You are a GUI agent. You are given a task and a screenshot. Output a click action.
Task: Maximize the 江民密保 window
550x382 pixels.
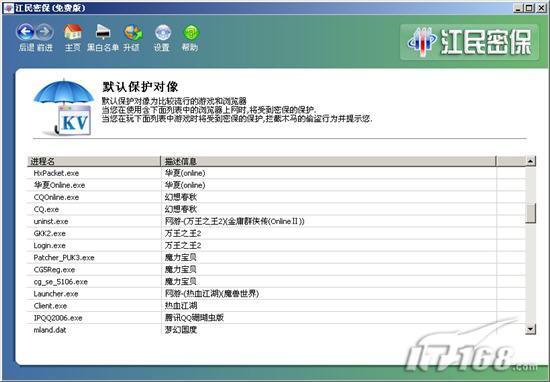coord(529,8)
